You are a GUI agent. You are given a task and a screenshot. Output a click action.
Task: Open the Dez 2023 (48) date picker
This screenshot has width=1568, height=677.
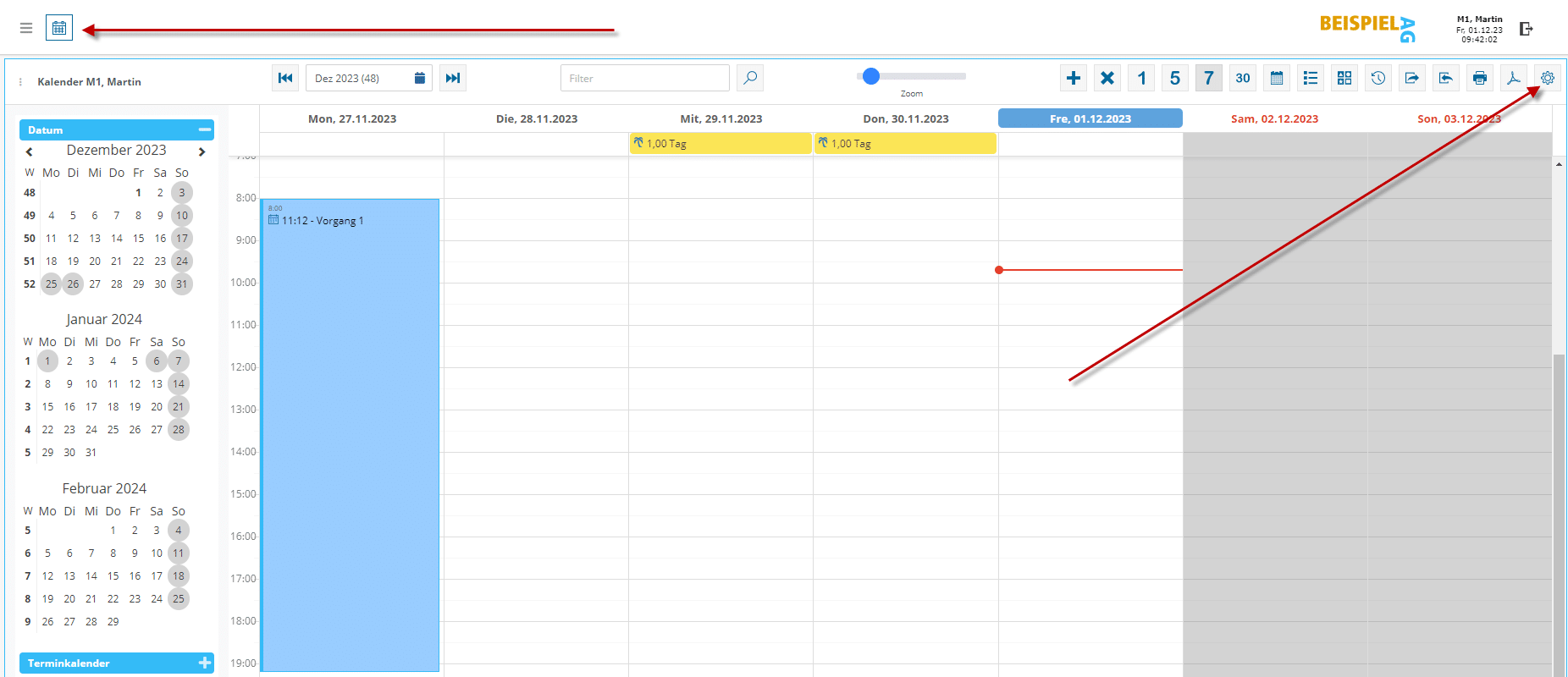[x=419, y=78]
